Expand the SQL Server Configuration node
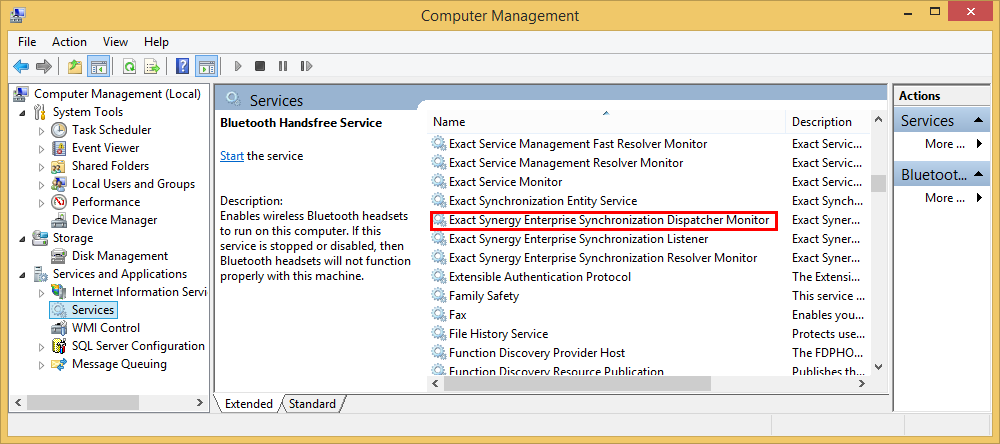The image size is (1000, 444). coord(42,347)
